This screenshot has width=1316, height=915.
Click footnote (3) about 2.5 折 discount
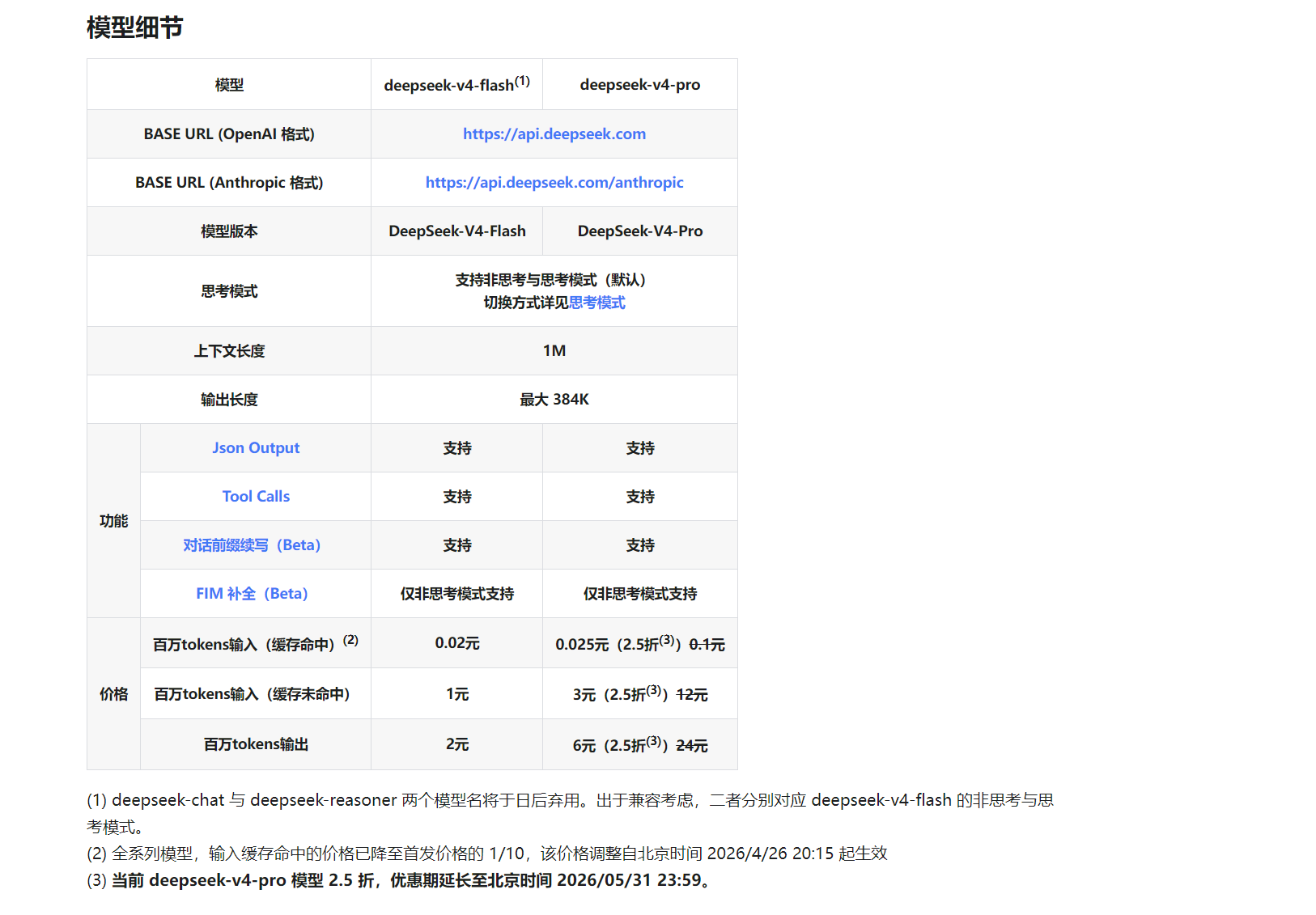(401, 880)
